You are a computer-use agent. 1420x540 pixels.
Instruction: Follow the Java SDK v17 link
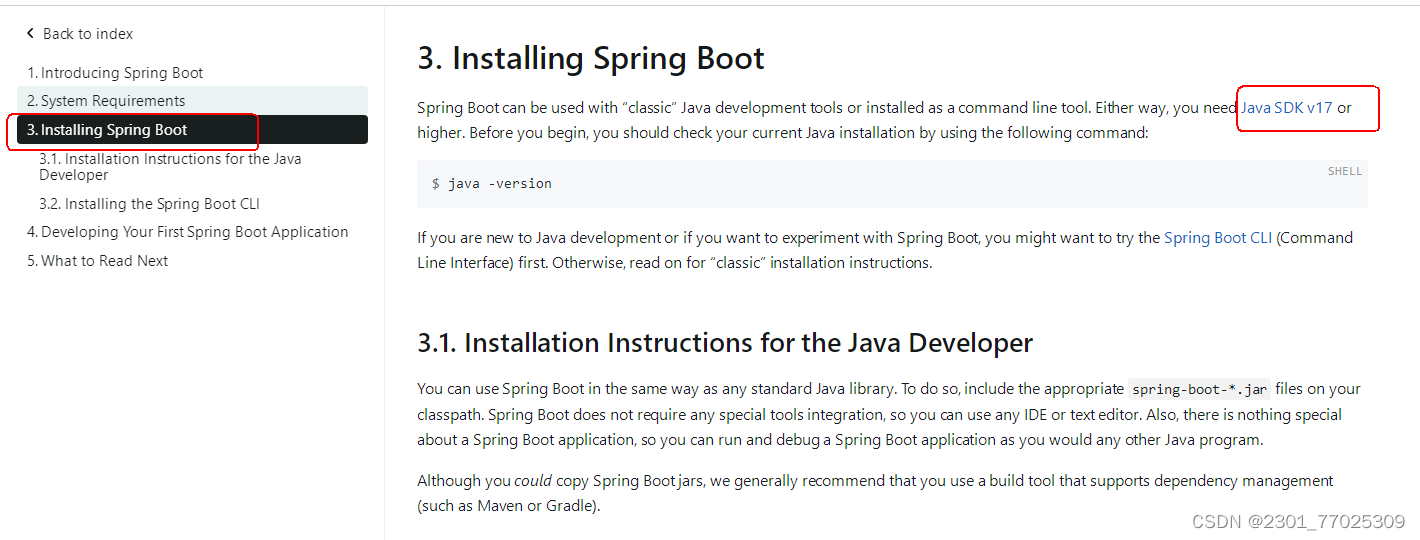click(x=1287, y=108)
